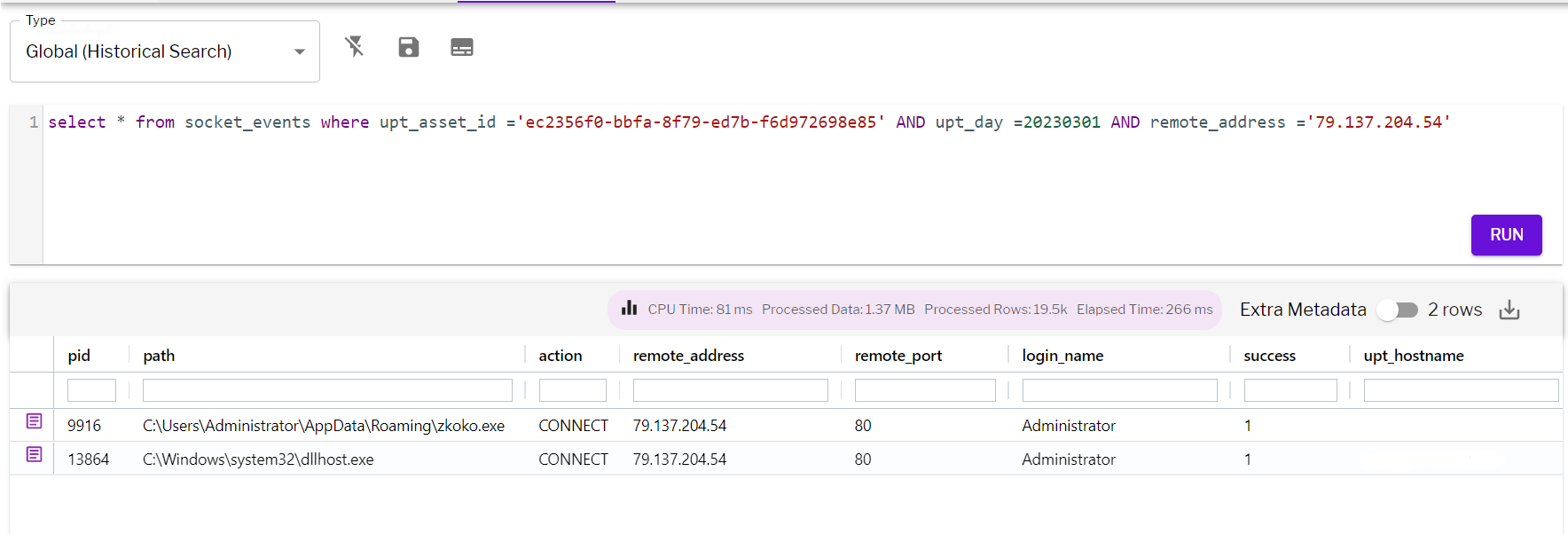Click remote address in dllhost.exe row
Viewport: 1568px width, 534px height.
point(679,459)
